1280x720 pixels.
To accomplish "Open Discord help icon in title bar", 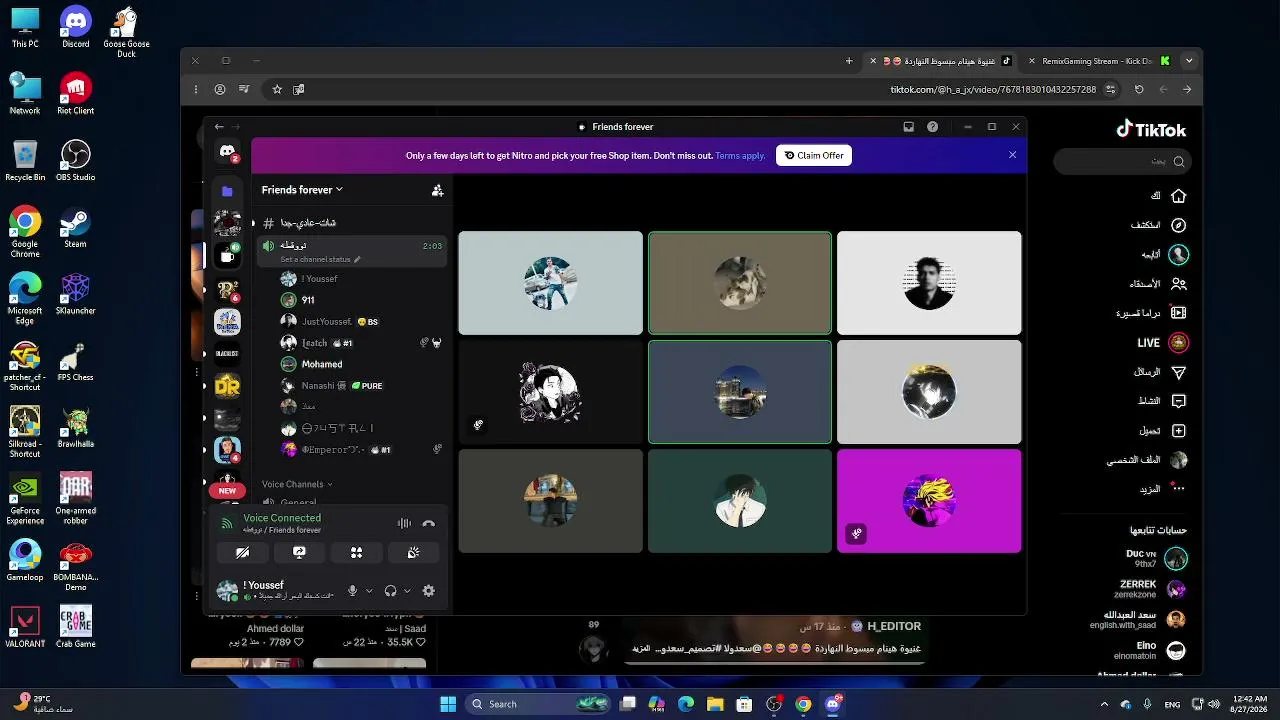I will click(x=933, y=127).
